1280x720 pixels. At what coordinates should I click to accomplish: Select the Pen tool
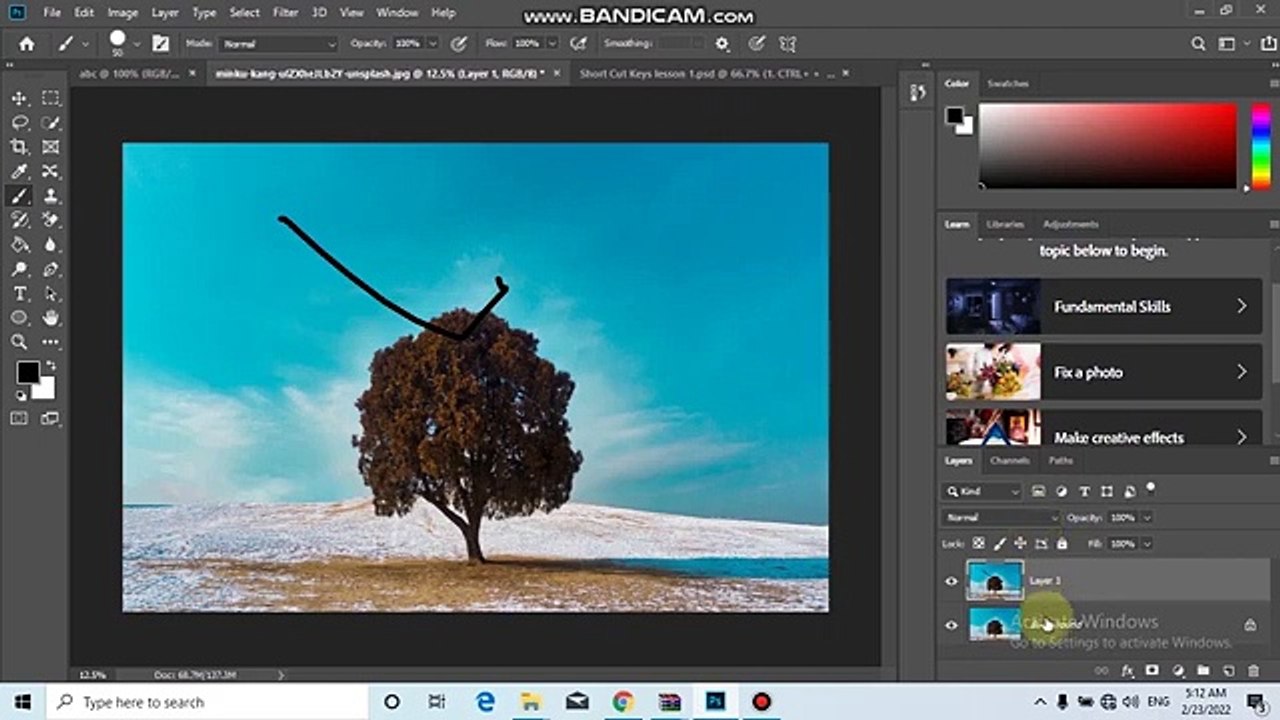[50, 269]
